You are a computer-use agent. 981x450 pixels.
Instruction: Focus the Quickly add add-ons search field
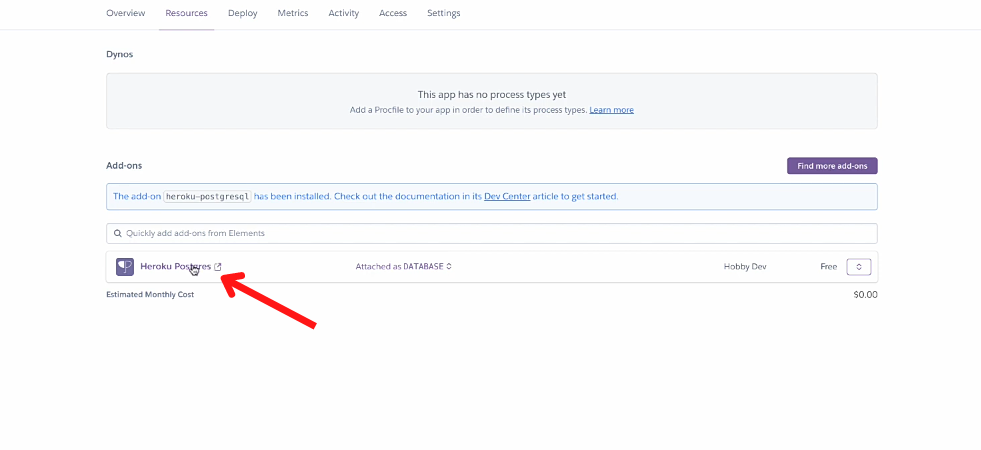click(492, 233)
